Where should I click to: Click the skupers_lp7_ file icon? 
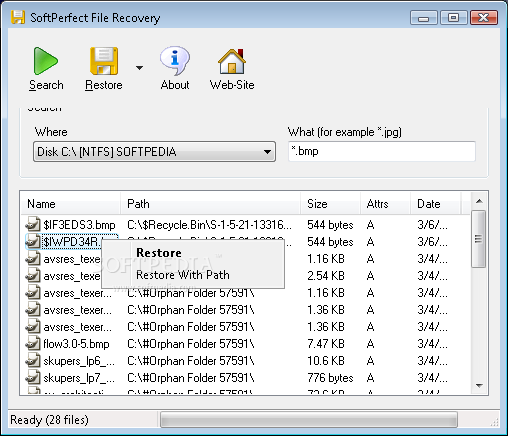click(x=33, y=377)
